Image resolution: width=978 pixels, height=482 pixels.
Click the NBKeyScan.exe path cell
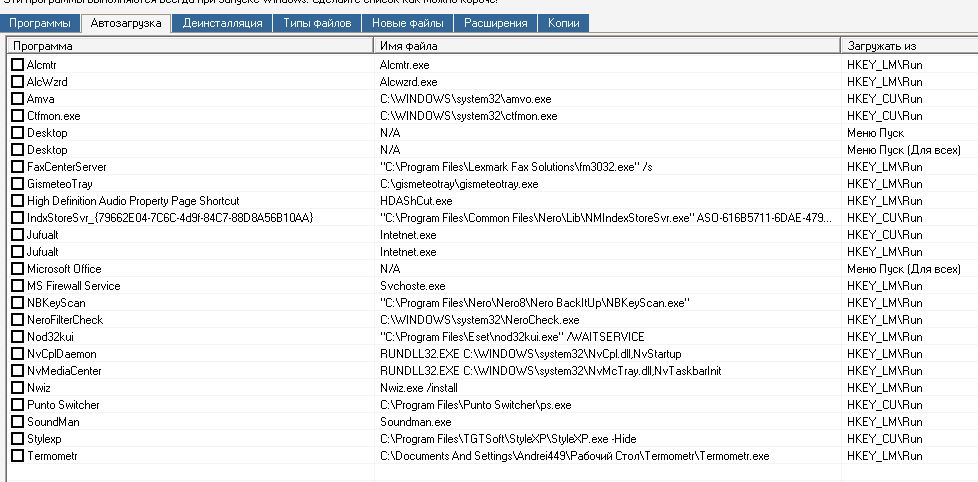tap(535, 302)
